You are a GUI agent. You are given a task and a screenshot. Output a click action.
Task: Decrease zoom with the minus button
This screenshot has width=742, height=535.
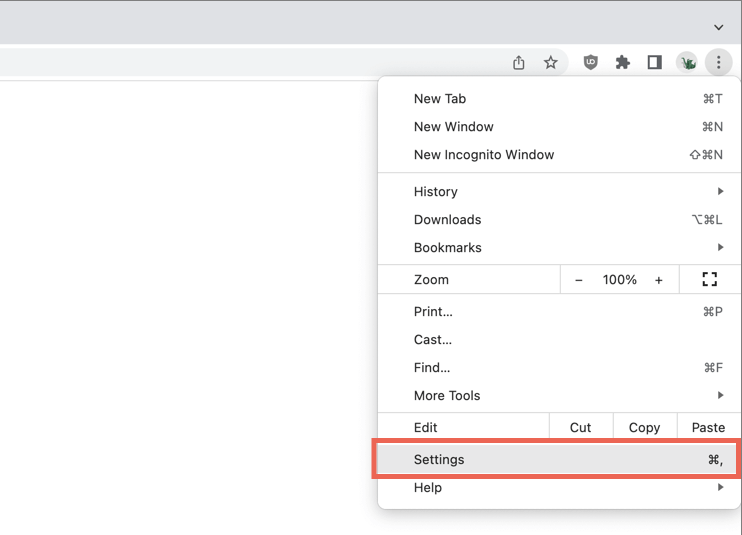click(x=579, y=280)
